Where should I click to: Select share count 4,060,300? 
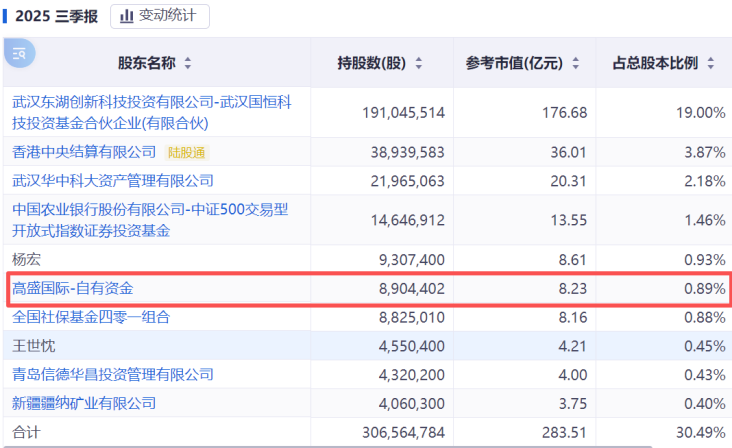tap(412, 403)
